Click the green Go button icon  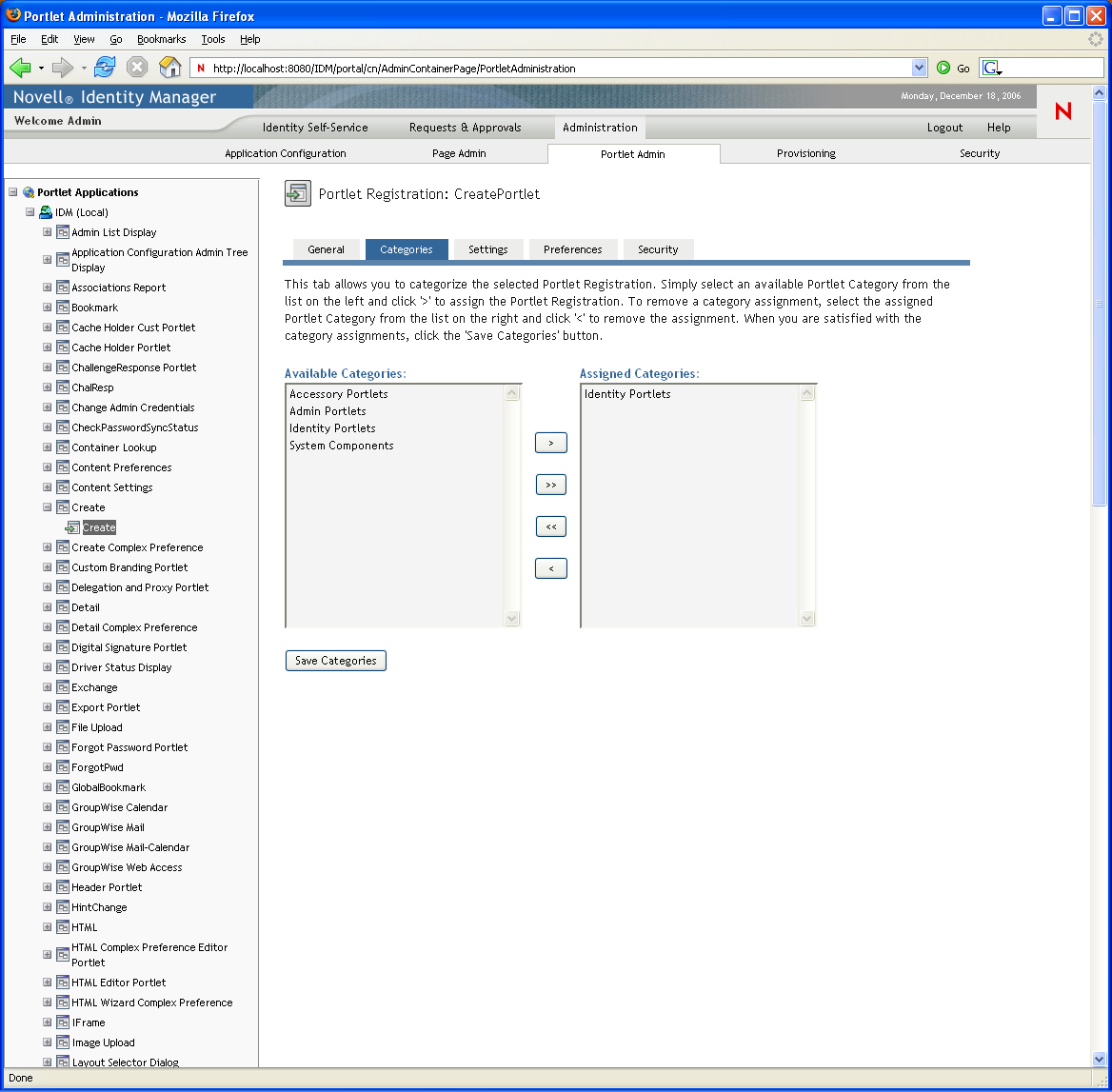click(x=943, y=68)
